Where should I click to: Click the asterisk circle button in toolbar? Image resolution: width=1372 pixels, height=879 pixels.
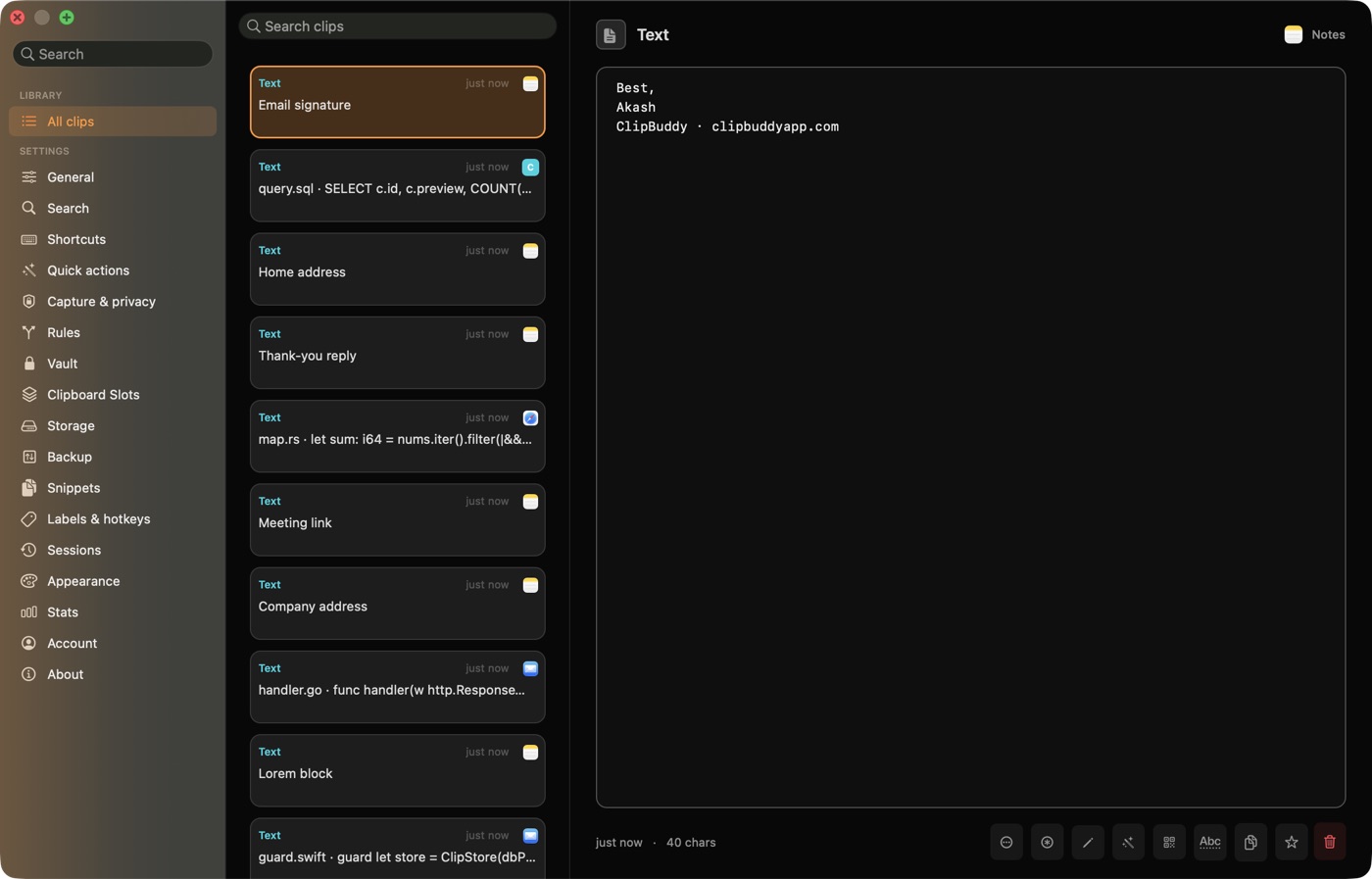pyautogui.click(x=1048, y=842)
